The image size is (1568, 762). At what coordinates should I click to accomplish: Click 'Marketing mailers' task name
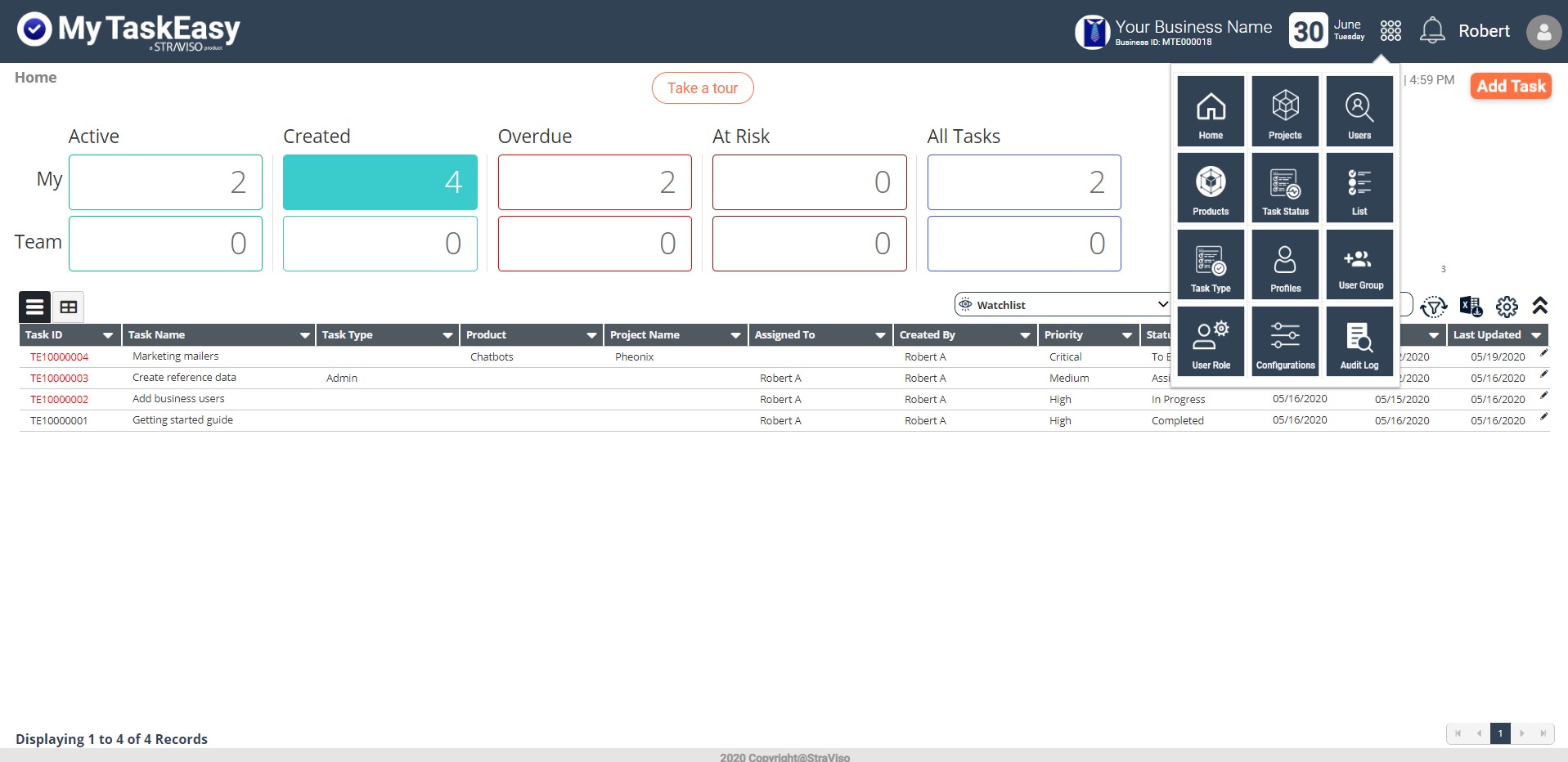[176, 356]
